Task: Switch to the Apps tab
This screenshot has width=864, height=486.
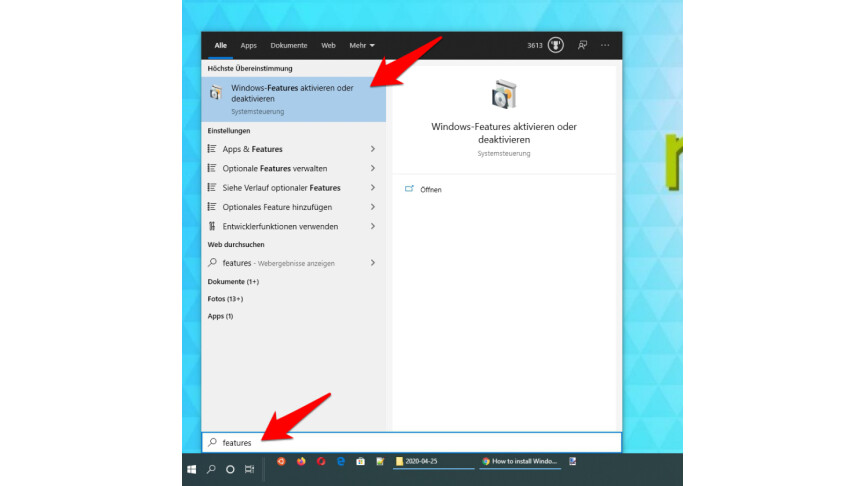Action: point(248,45)
